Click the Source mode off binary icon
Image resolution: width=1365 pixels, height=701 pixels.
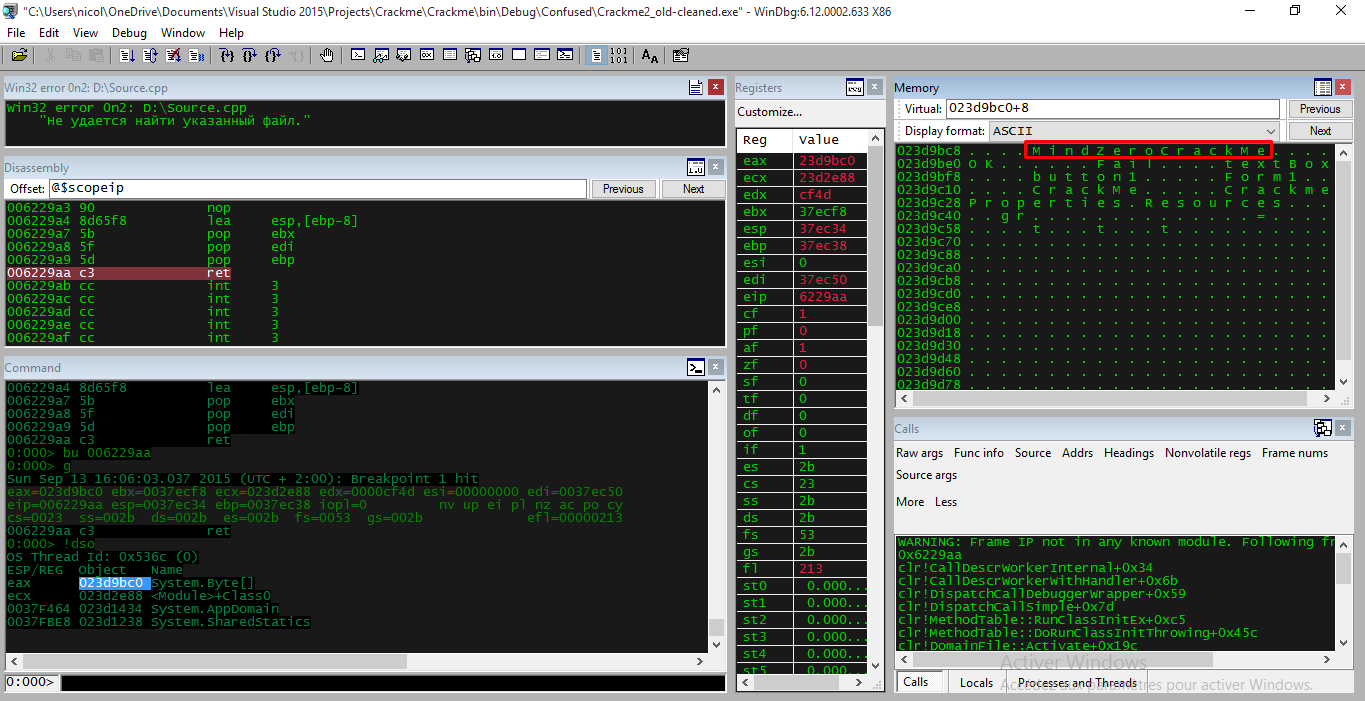click(619, 56)
